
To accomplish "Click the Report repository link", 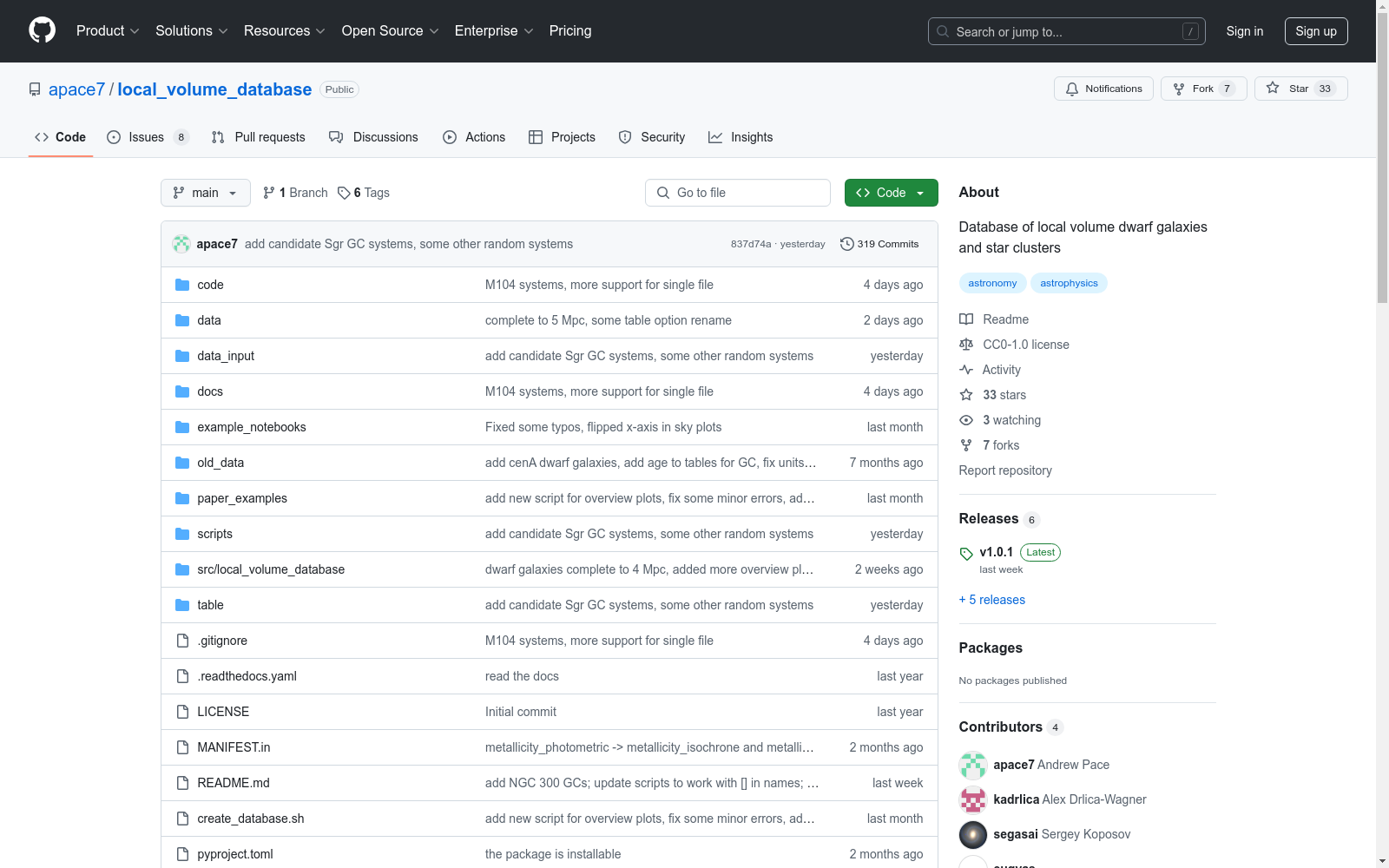I will coord(1005,470).
